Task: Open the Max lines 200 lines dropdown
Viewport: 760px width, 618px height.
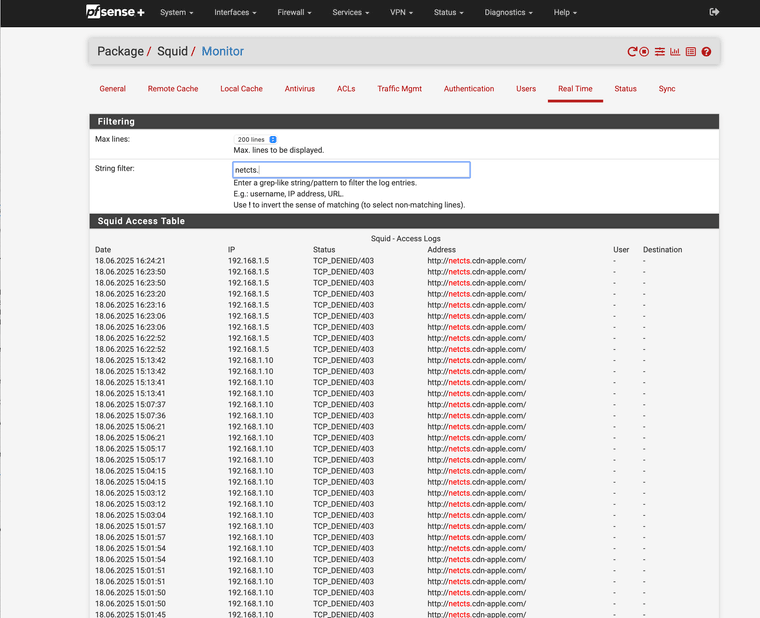Action: (255, 140)
